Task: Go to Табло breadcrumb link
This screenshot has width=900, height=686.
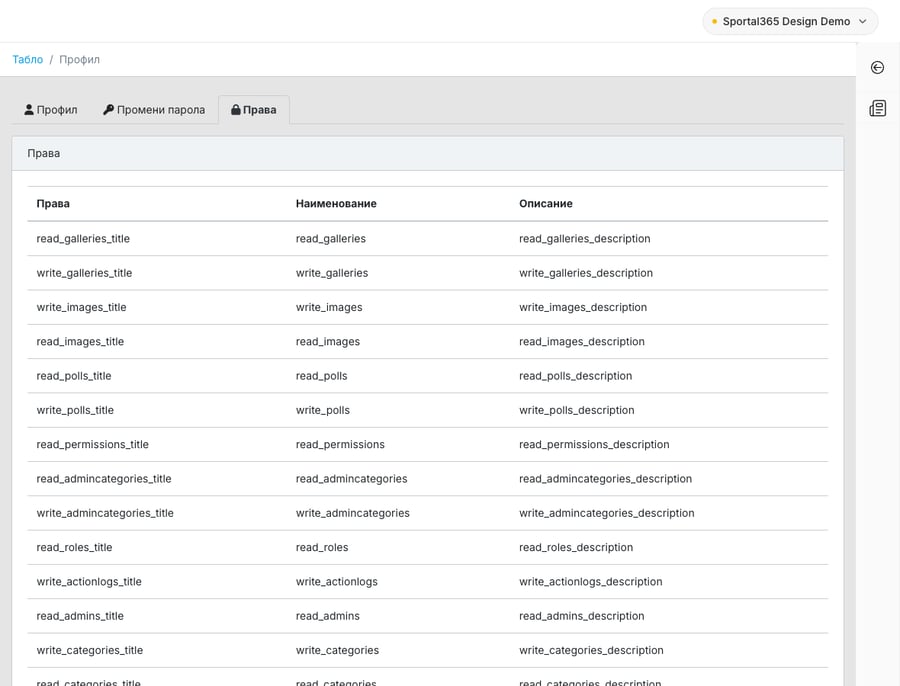Action: [28, 60]
